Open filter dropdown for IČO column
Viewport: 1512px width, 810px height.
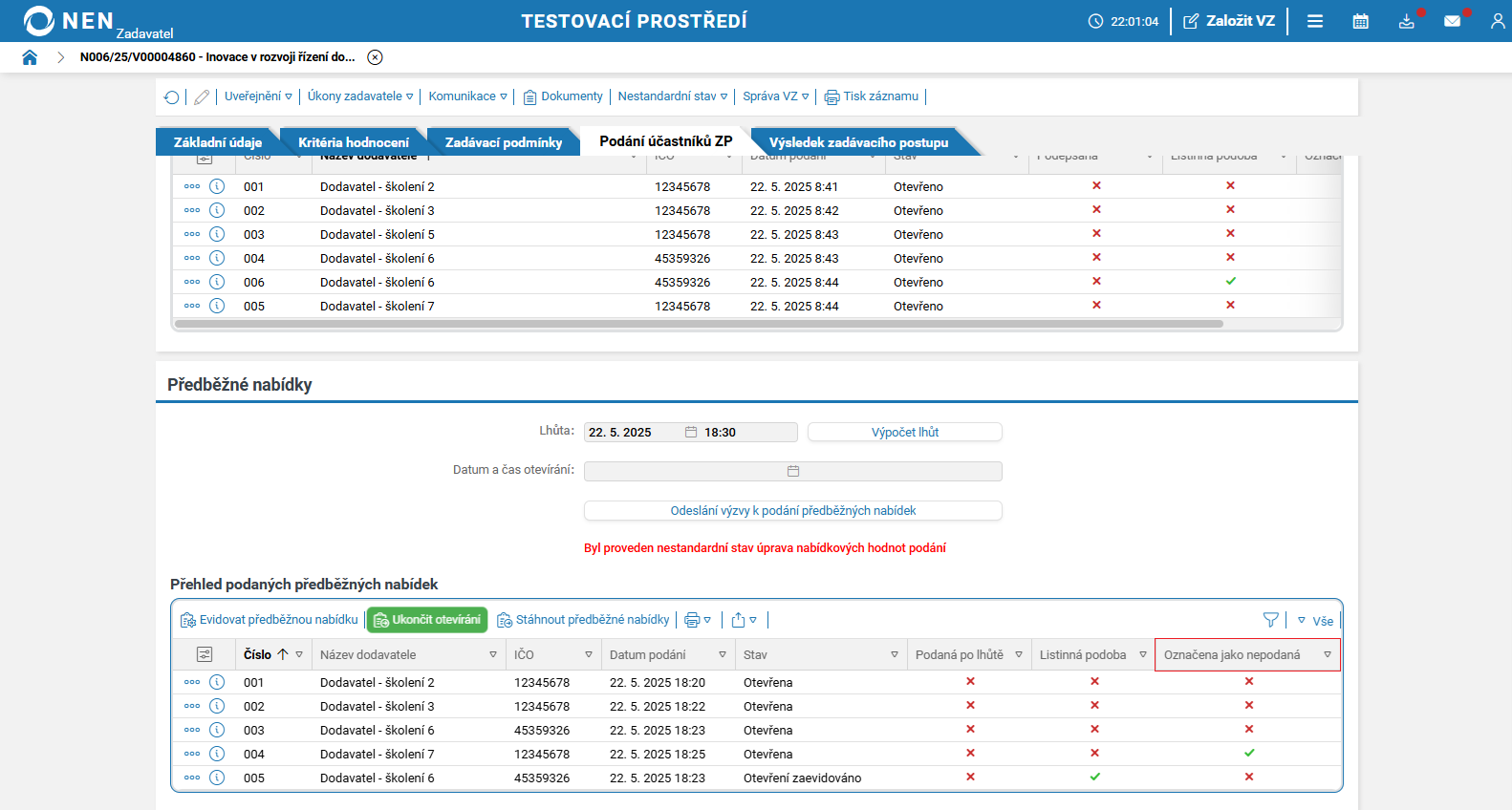click(589, 654)
